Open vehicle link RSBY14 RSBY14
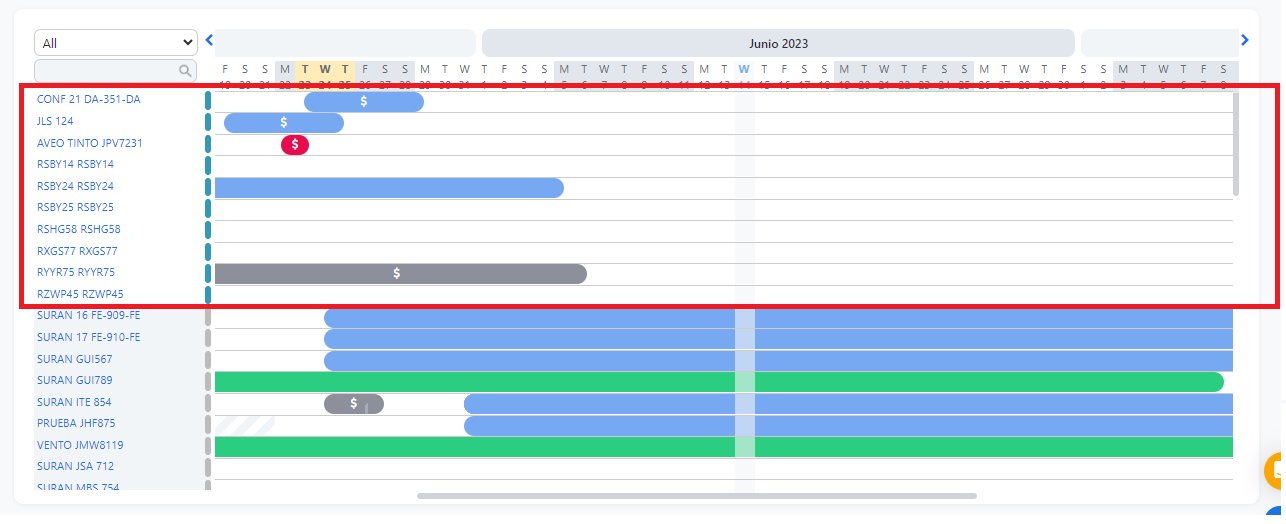Viewport: 1286px width, 524px height. click(x=76, y=164)
